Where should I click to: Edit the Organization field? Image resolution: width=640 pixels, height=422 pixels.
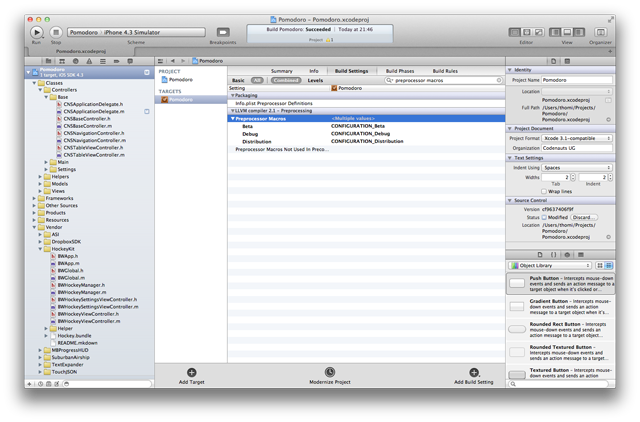(x=577, y=148)
